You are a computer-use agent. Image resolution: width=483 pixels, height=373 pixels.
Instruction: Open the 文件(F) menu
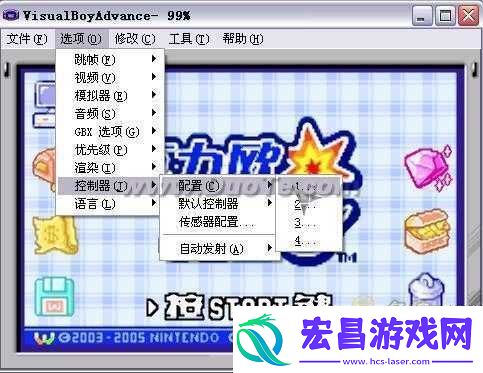(x=27, y=39)
